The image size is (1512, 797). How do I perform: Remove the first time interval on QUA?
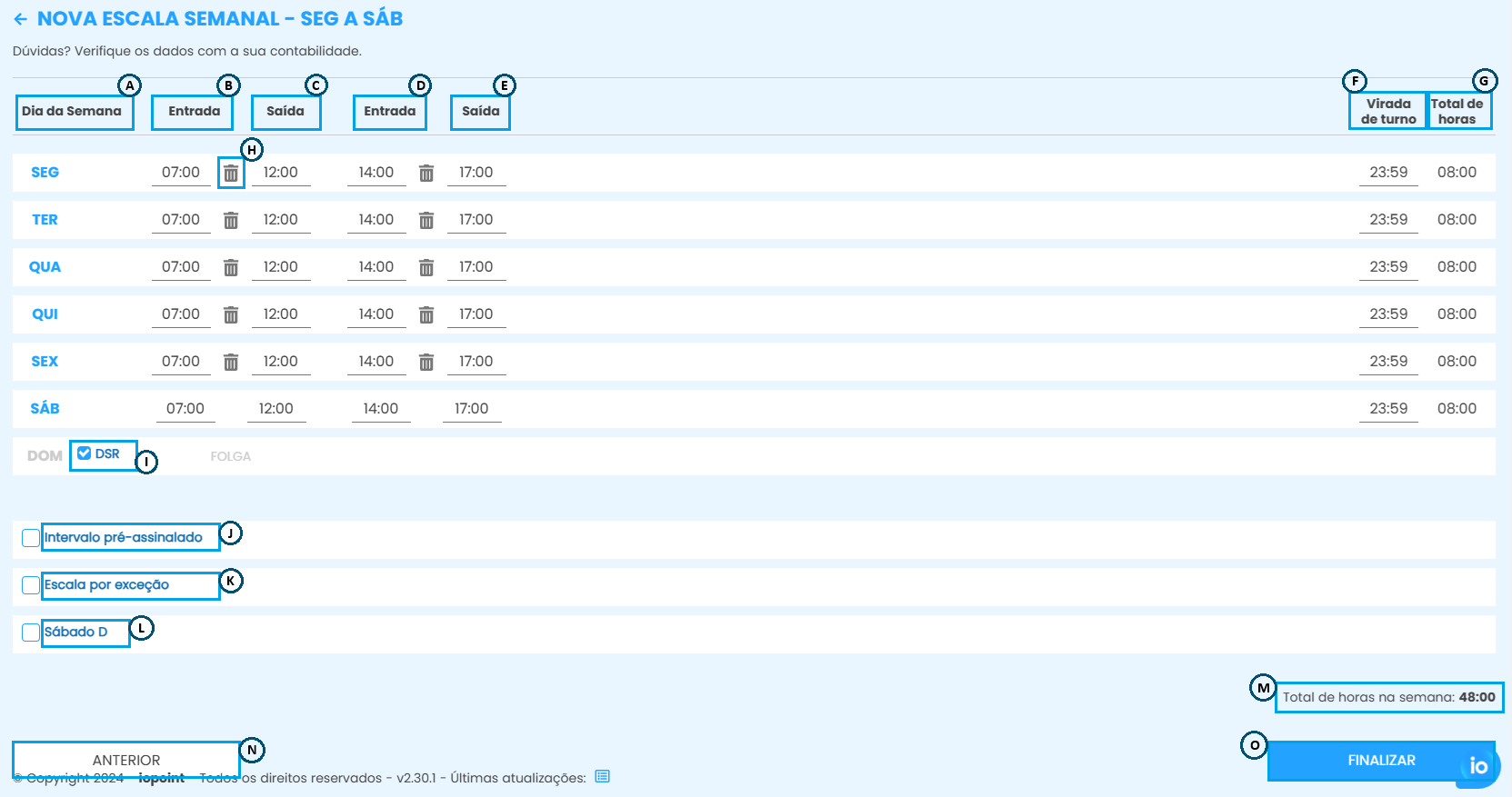pyautogui.click(x=231, y=267)
